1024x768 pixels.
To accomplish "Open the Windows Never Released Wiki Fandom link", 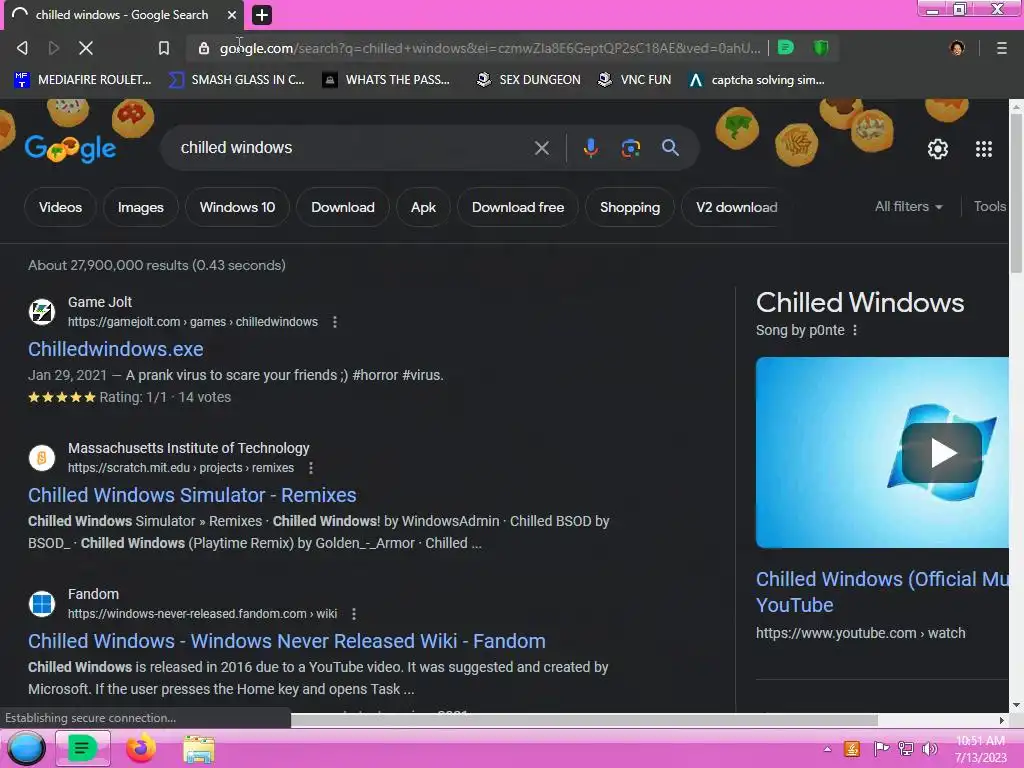I will [287, 641].
